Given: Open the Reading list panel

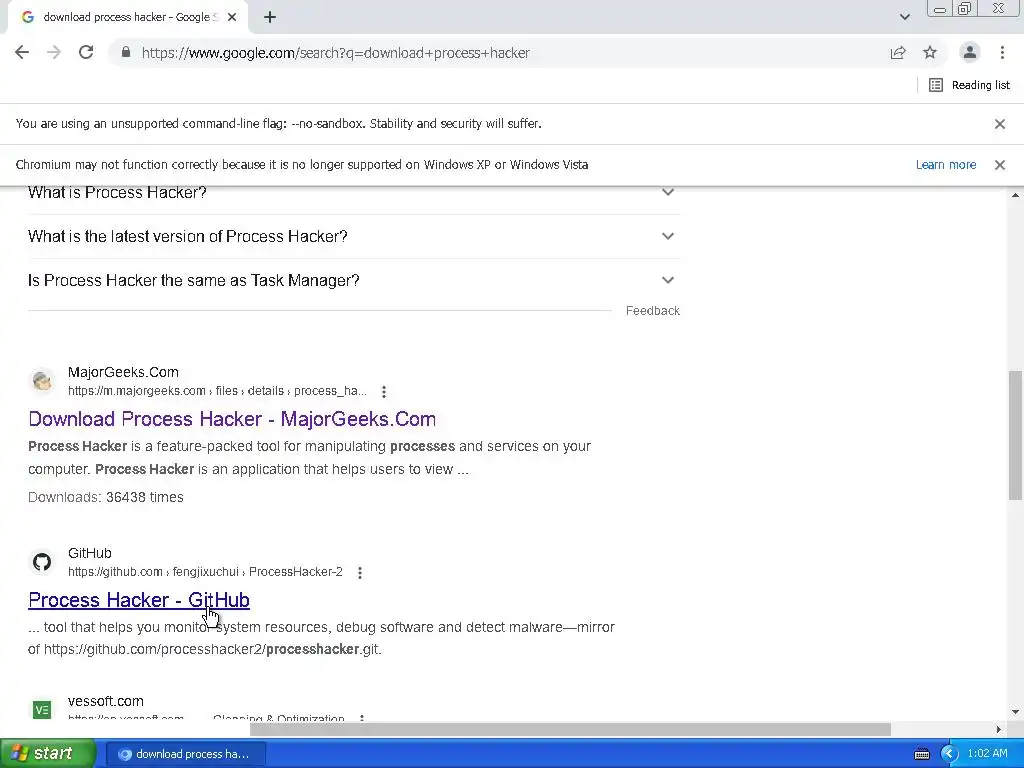Looking at the screenshot, I should (x=970, y=85).
